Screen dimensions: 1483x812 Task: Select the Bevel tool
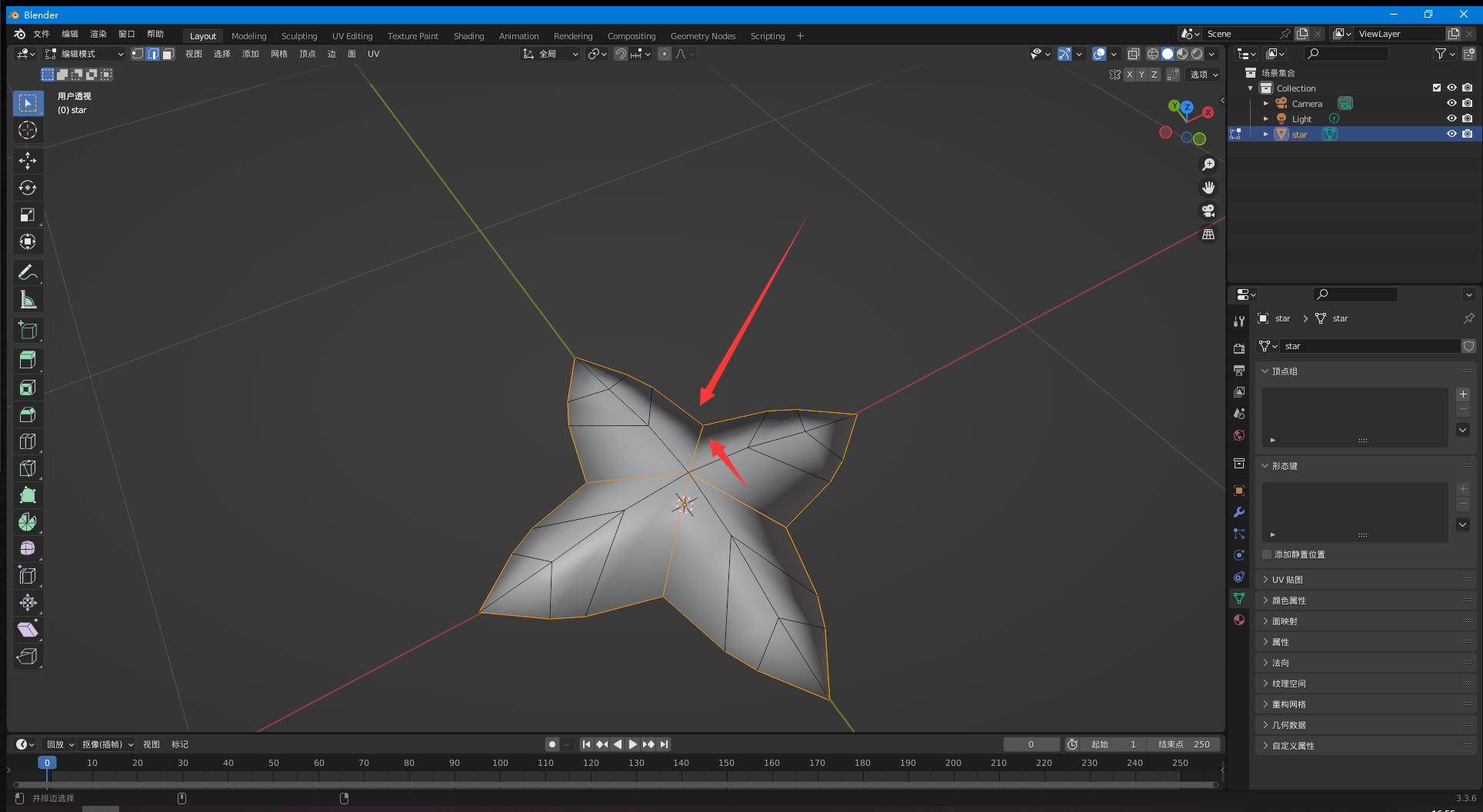[x=28, y=414]
